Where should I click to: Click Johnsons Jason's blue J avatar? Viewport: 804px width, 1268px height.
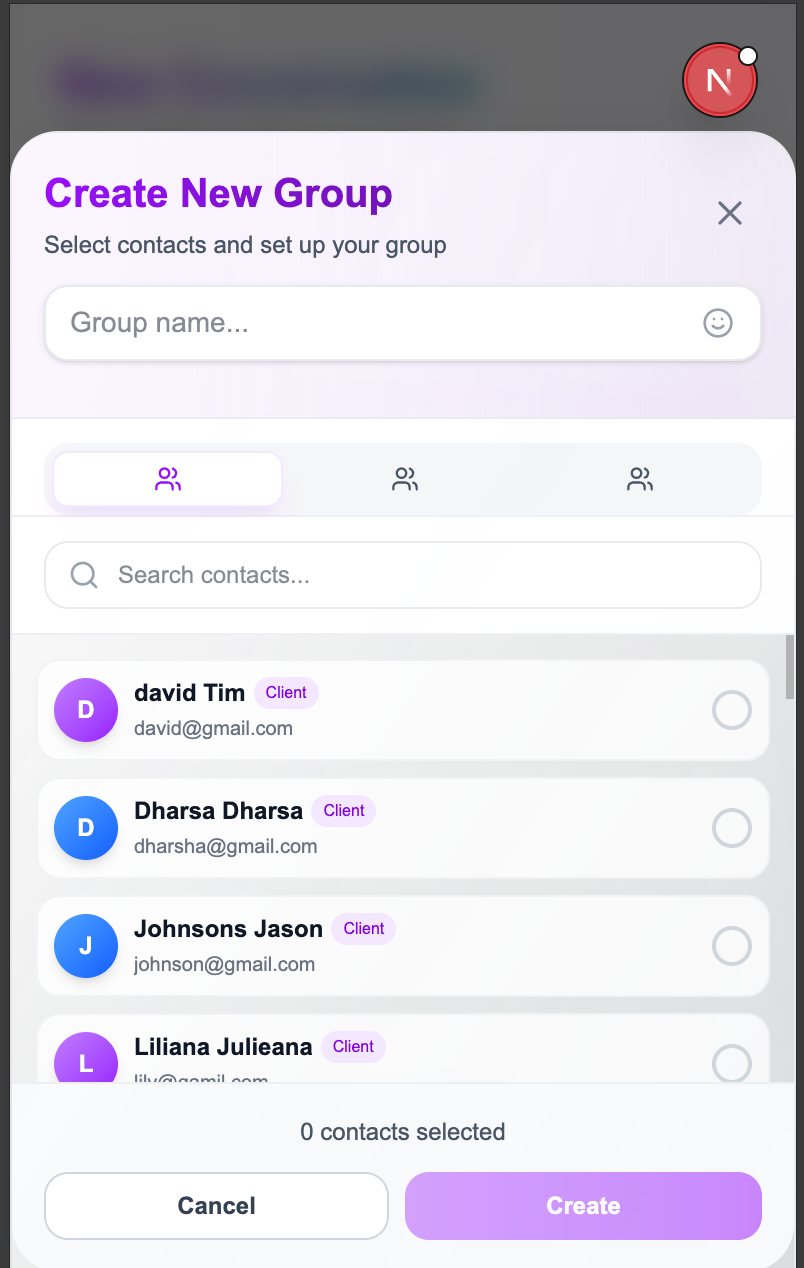[x=86, y=946]
